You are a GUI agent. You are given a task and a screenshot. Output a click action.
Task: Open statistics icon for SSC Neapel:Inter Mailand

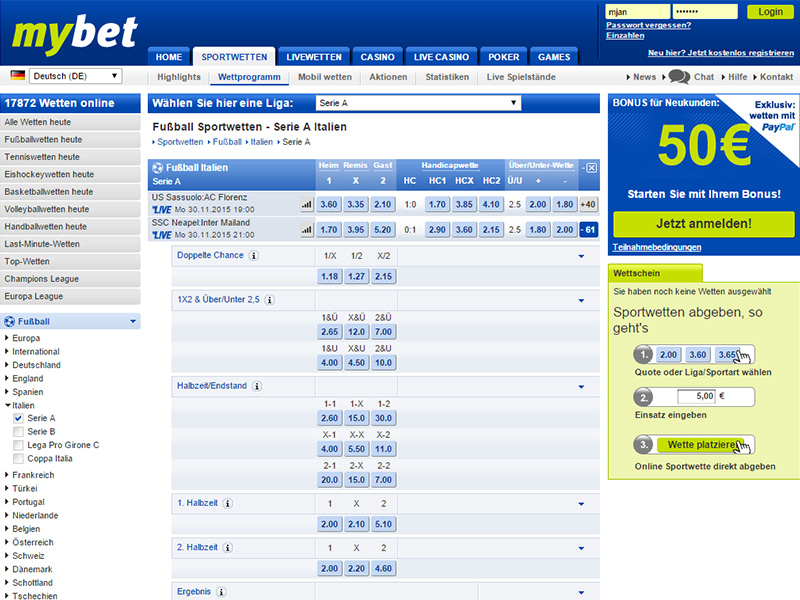[x=307, y=230]
